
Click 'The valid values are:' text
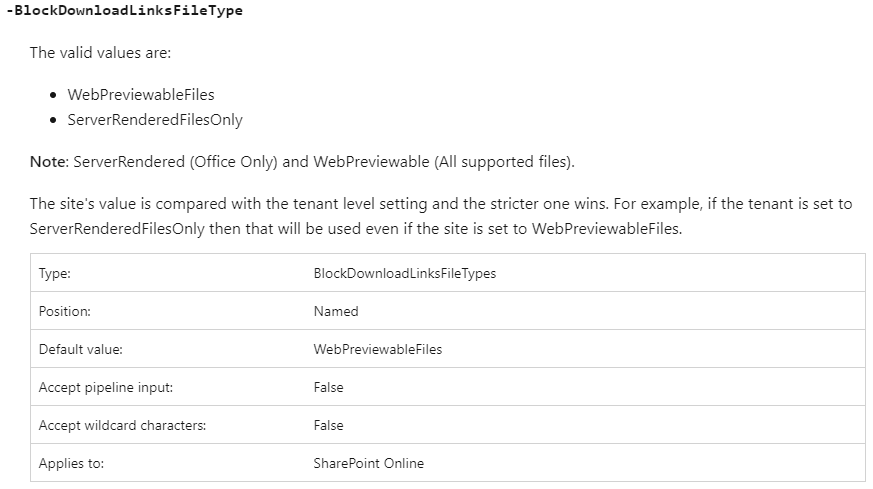(100, 53)
